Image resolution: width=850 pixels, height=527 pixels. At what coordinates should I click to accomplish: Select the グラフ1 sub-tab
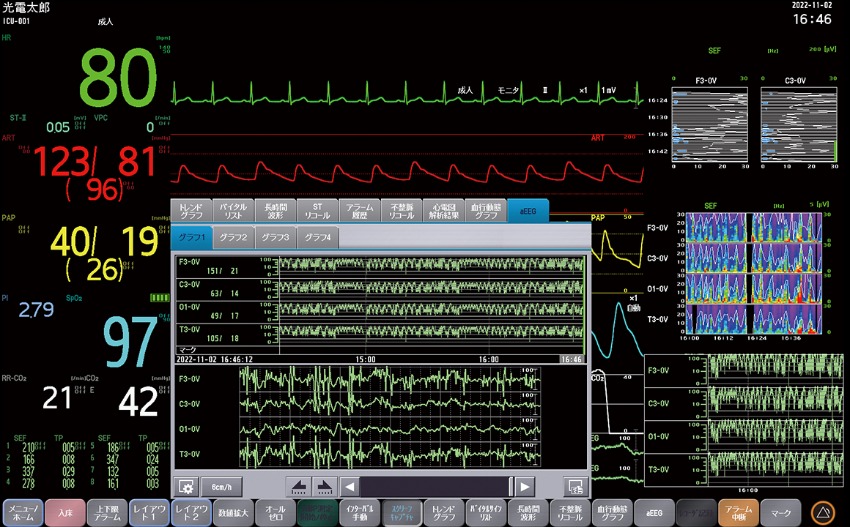point(192,237)
